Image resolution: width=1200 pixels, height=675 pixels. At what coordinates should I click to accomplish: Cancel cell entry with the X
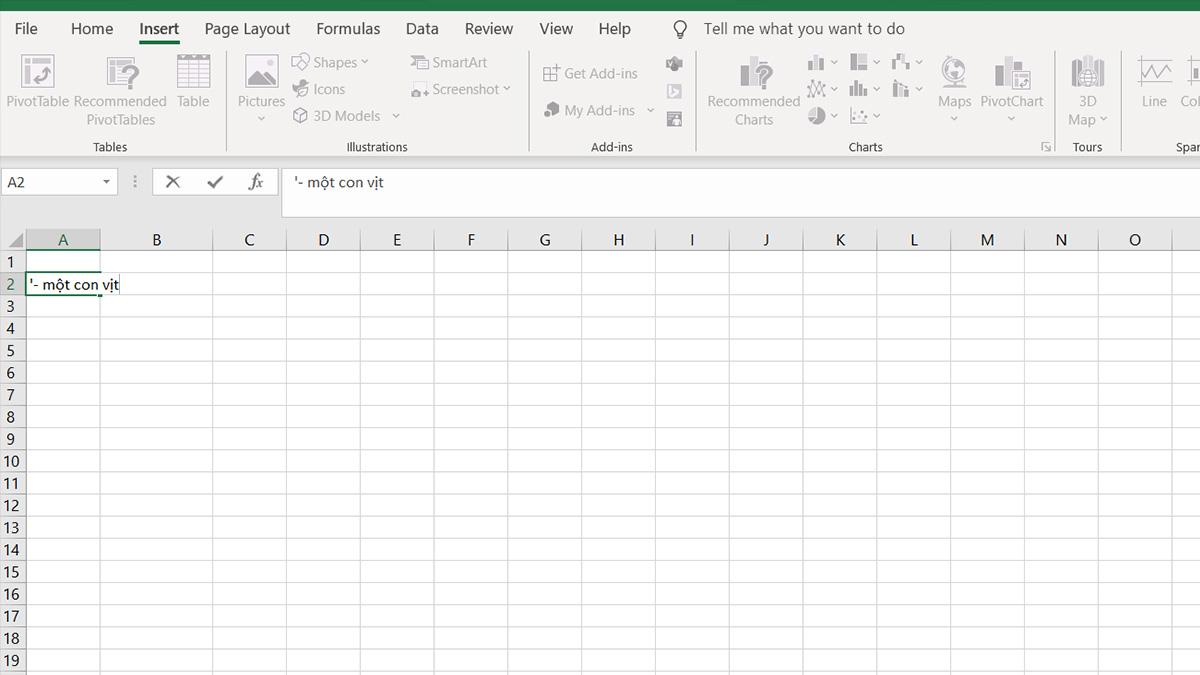coord(172,181)
